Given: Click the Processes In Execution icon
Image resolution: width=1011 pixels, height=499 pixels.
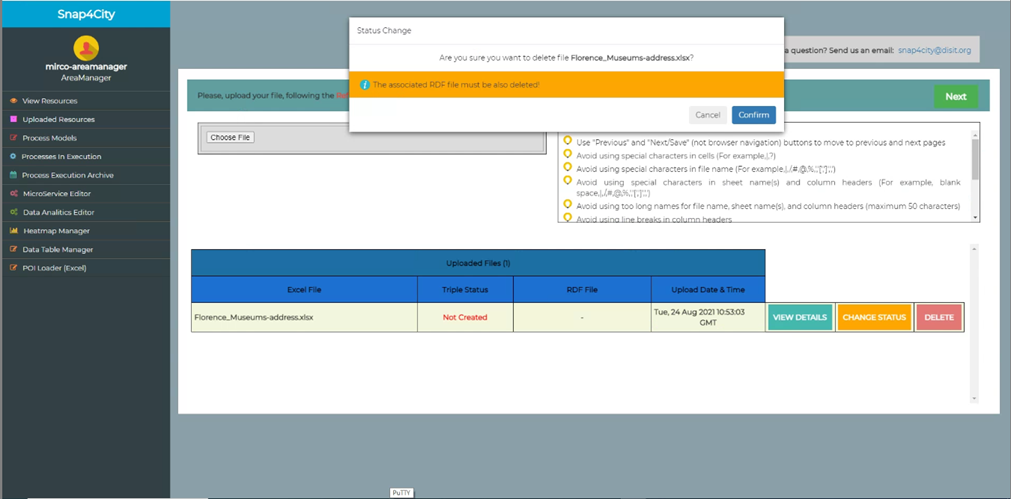Looking at the screenshot, I should coord(13,157).
